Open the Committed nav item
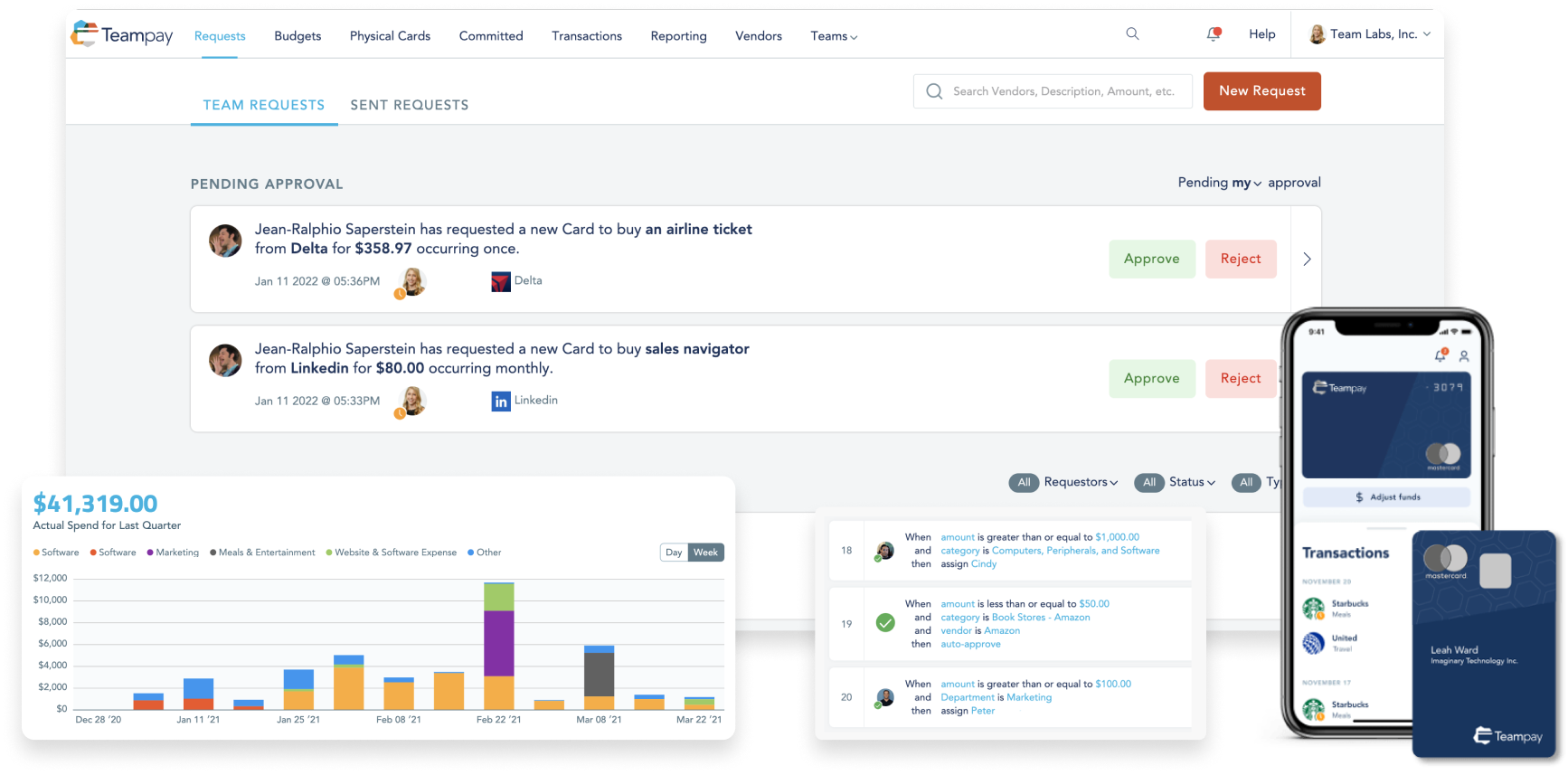 [x=491, y=36]
